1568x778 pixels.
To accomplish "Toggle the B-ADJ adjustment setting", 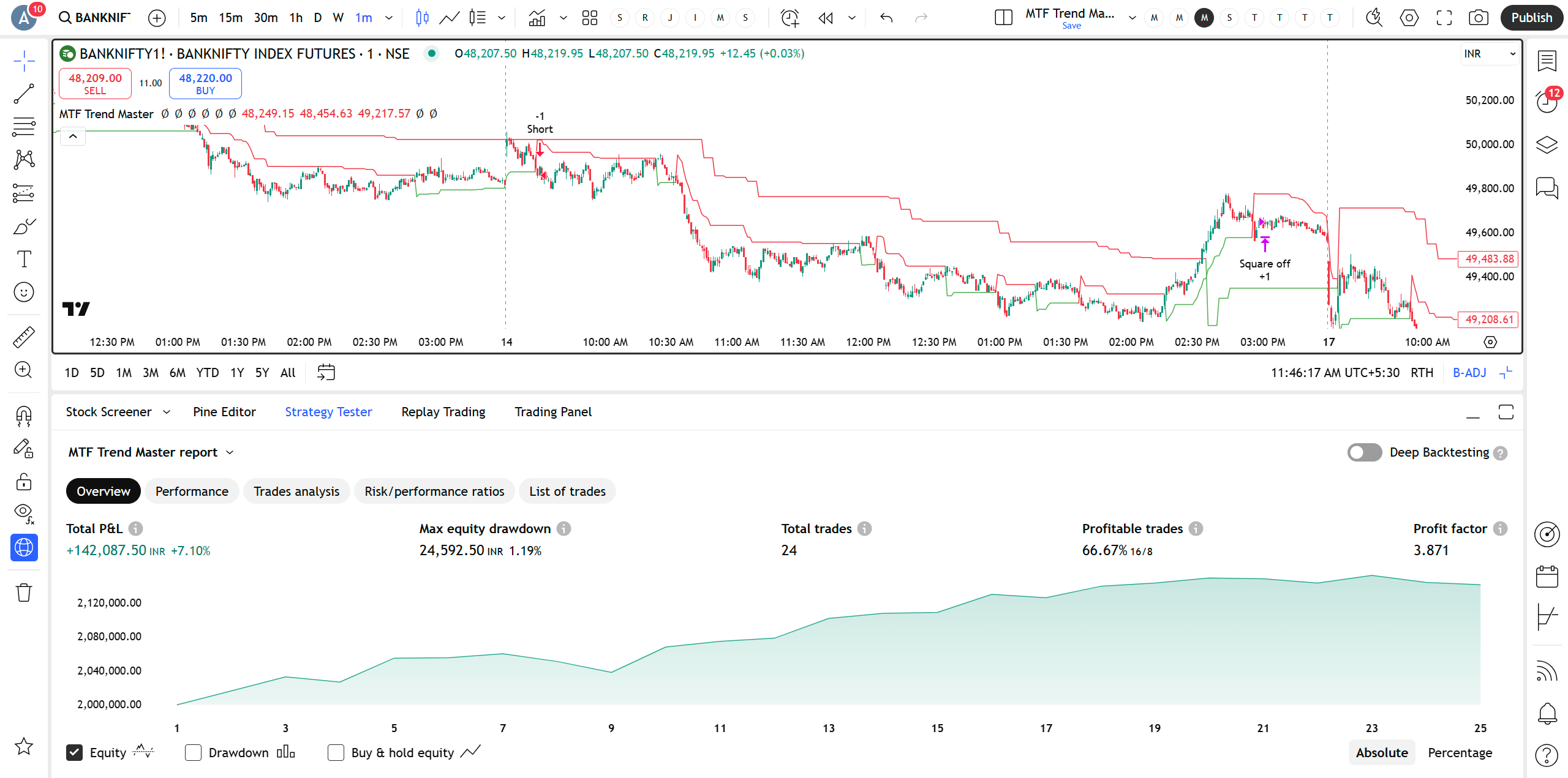I will tap(1469, 373).
